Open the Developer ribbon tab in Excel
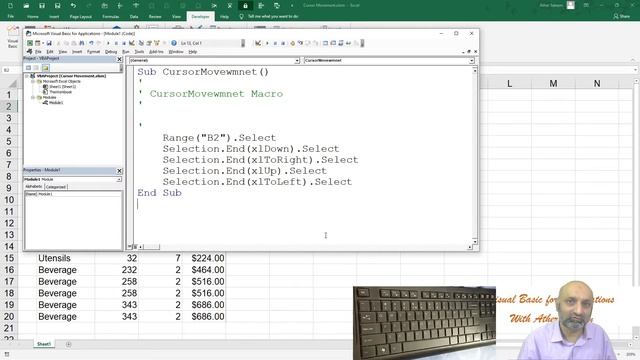The width and height of the screenshot is (640, 360). point(200,16)
